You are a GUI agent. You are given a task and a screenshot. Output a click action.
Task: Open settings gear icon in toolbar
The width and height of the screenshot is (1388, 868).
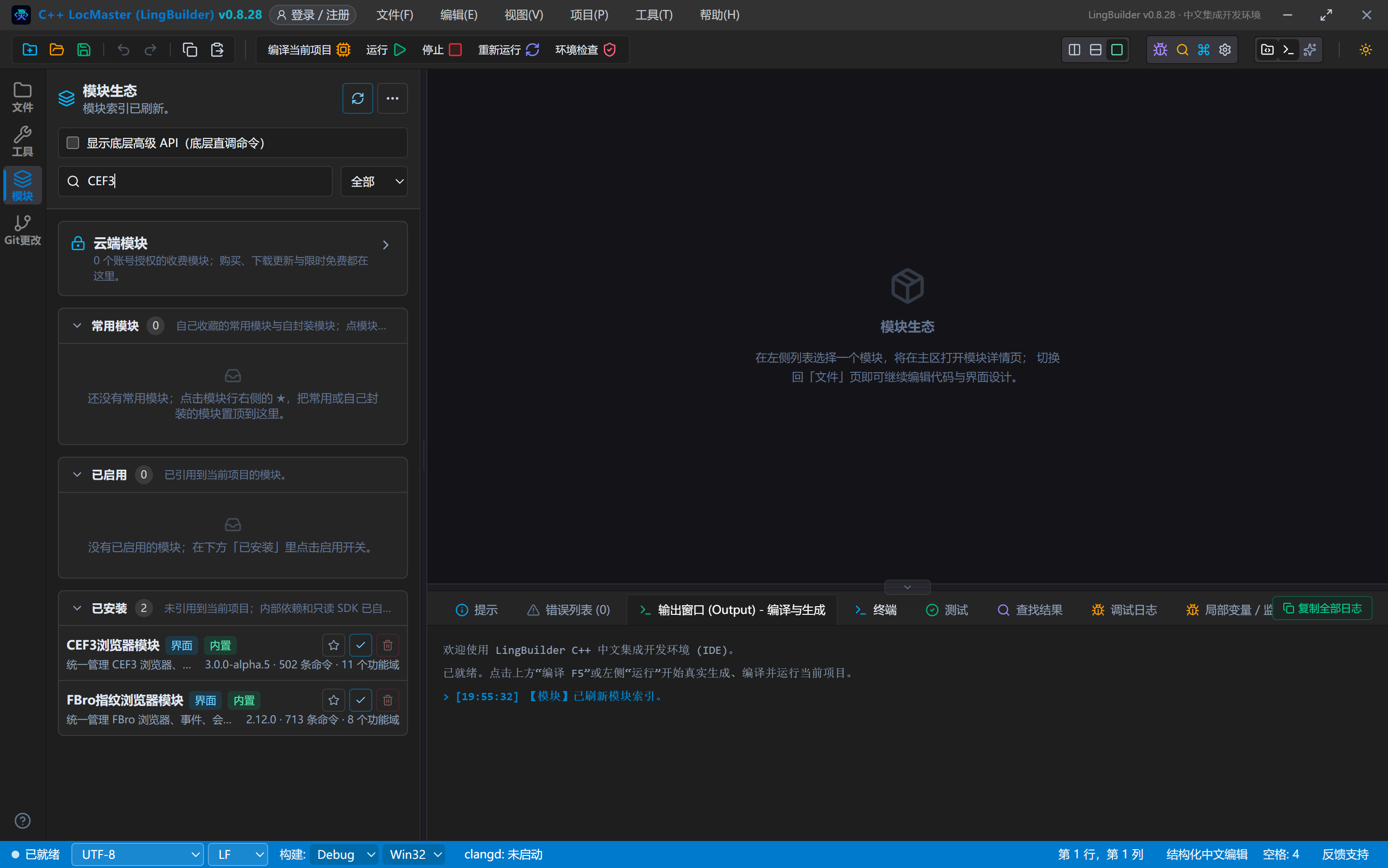point(1225,50)
